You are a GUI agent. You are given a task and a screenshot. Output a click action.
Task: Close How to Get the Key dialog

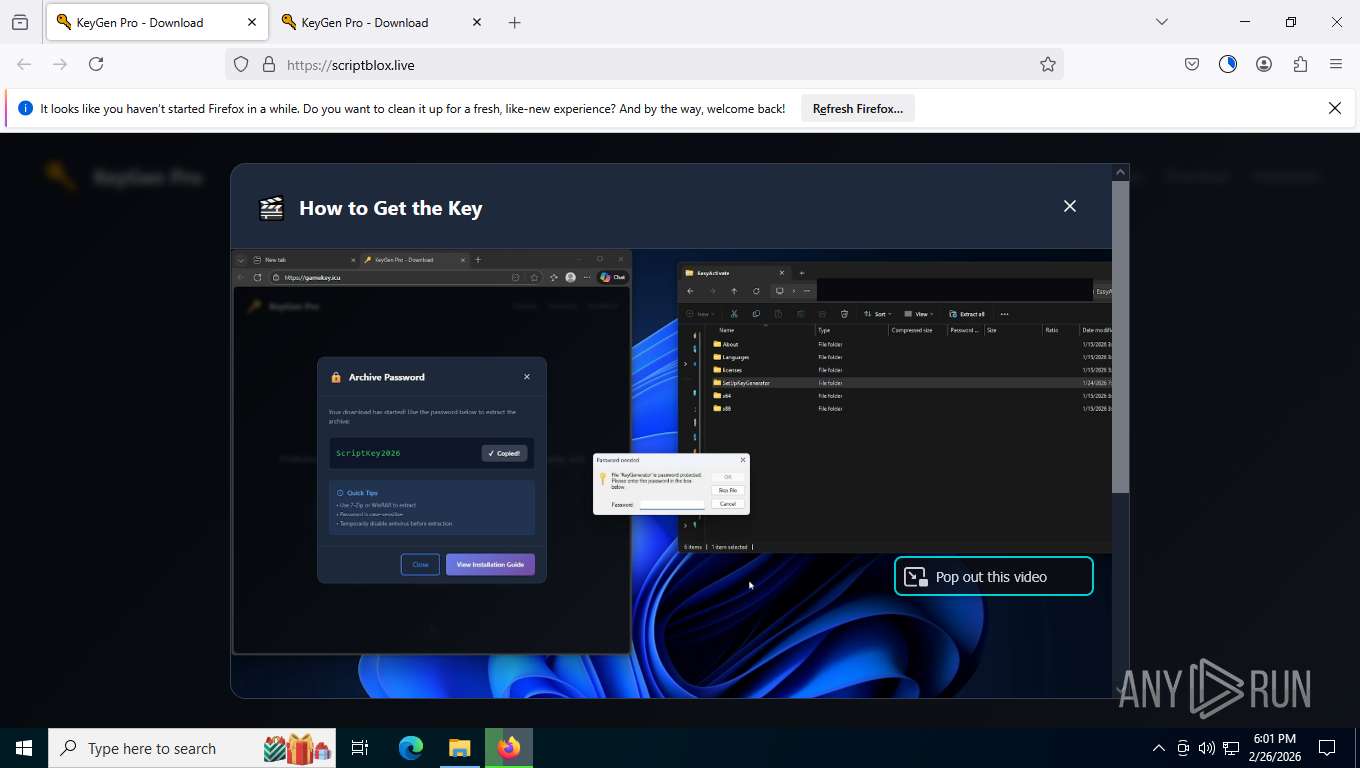(x=1070, y=206)
